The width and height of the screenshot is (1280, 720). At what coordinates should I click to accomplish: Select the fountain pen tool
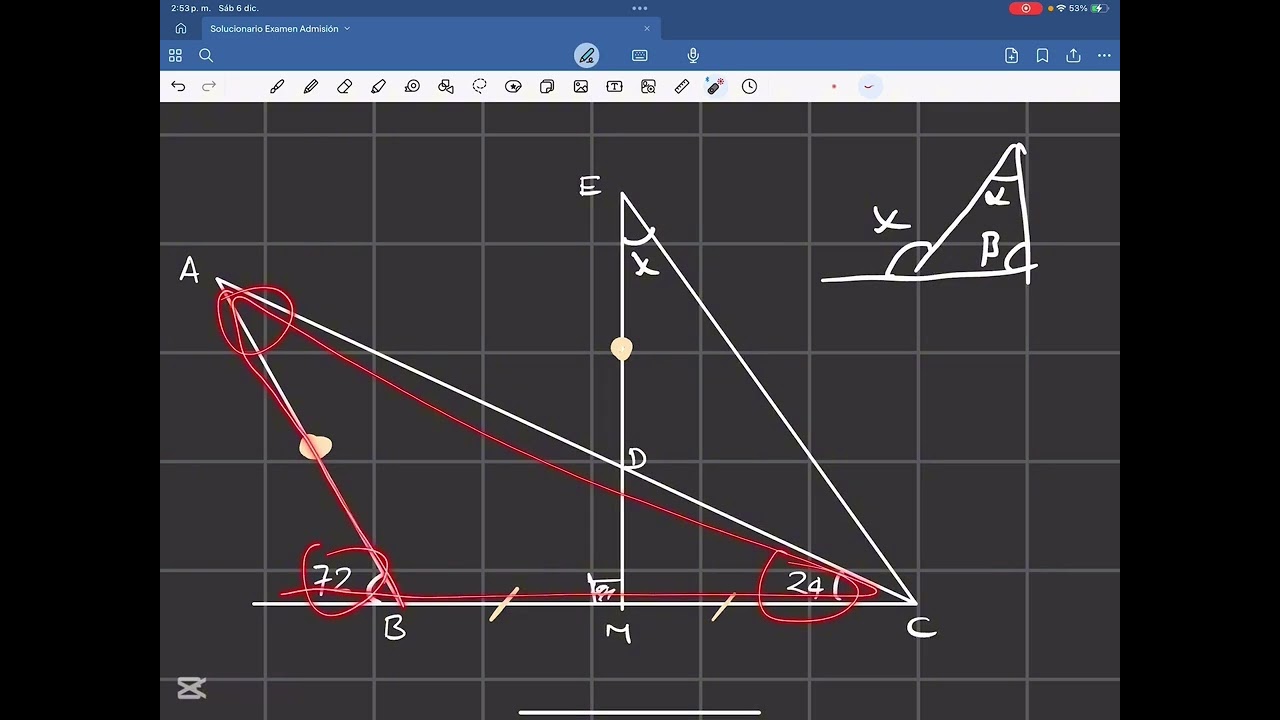click(277, 87)
